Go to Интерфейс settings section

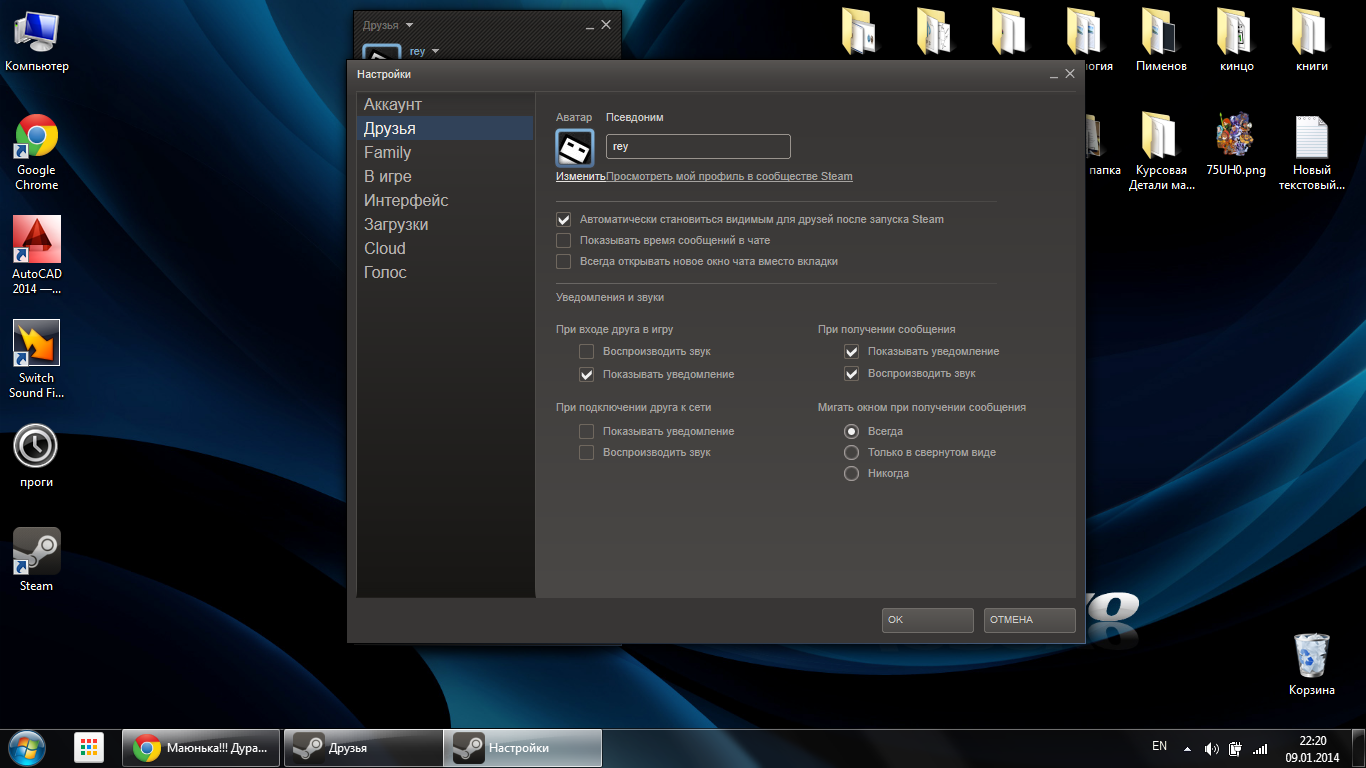(x=445, y=200)
